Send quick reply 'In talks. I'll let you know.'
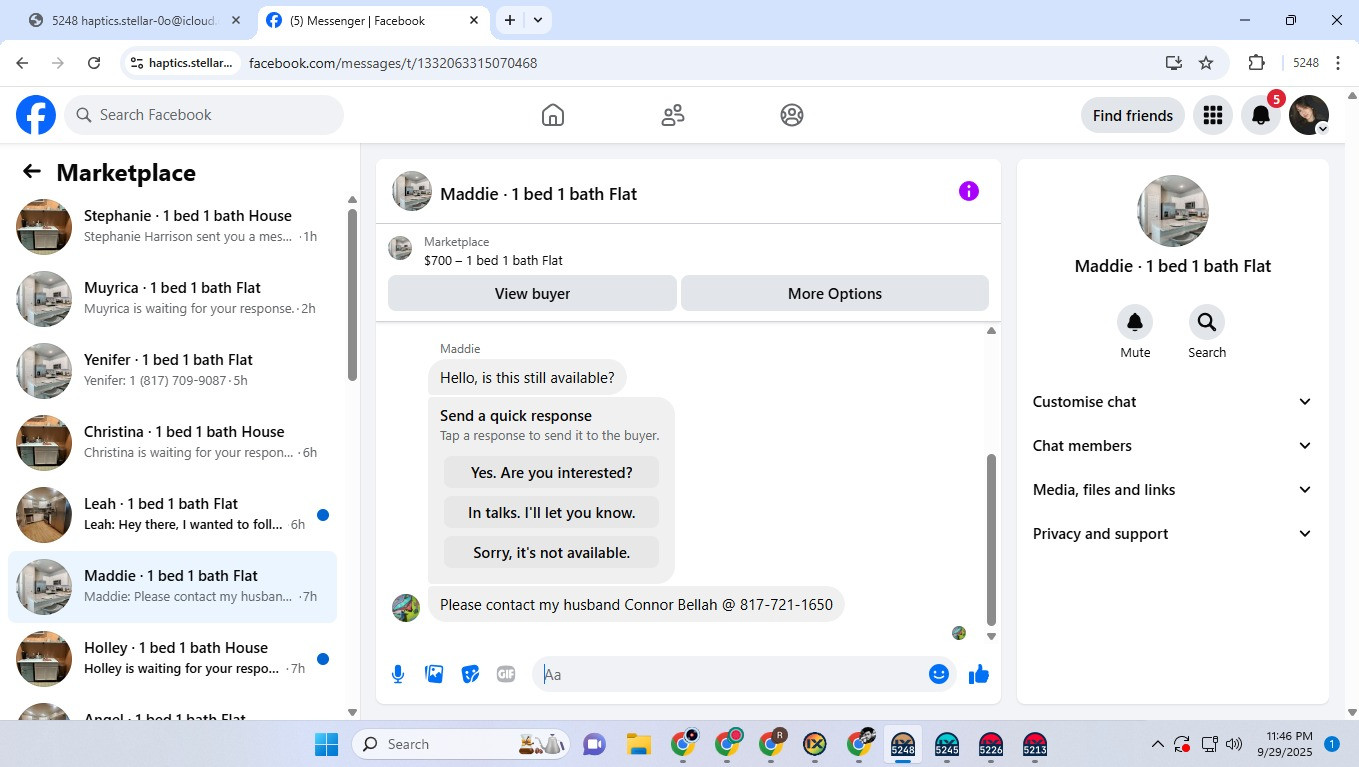The width and height of the screenshot is (1359, 767). 552,513
